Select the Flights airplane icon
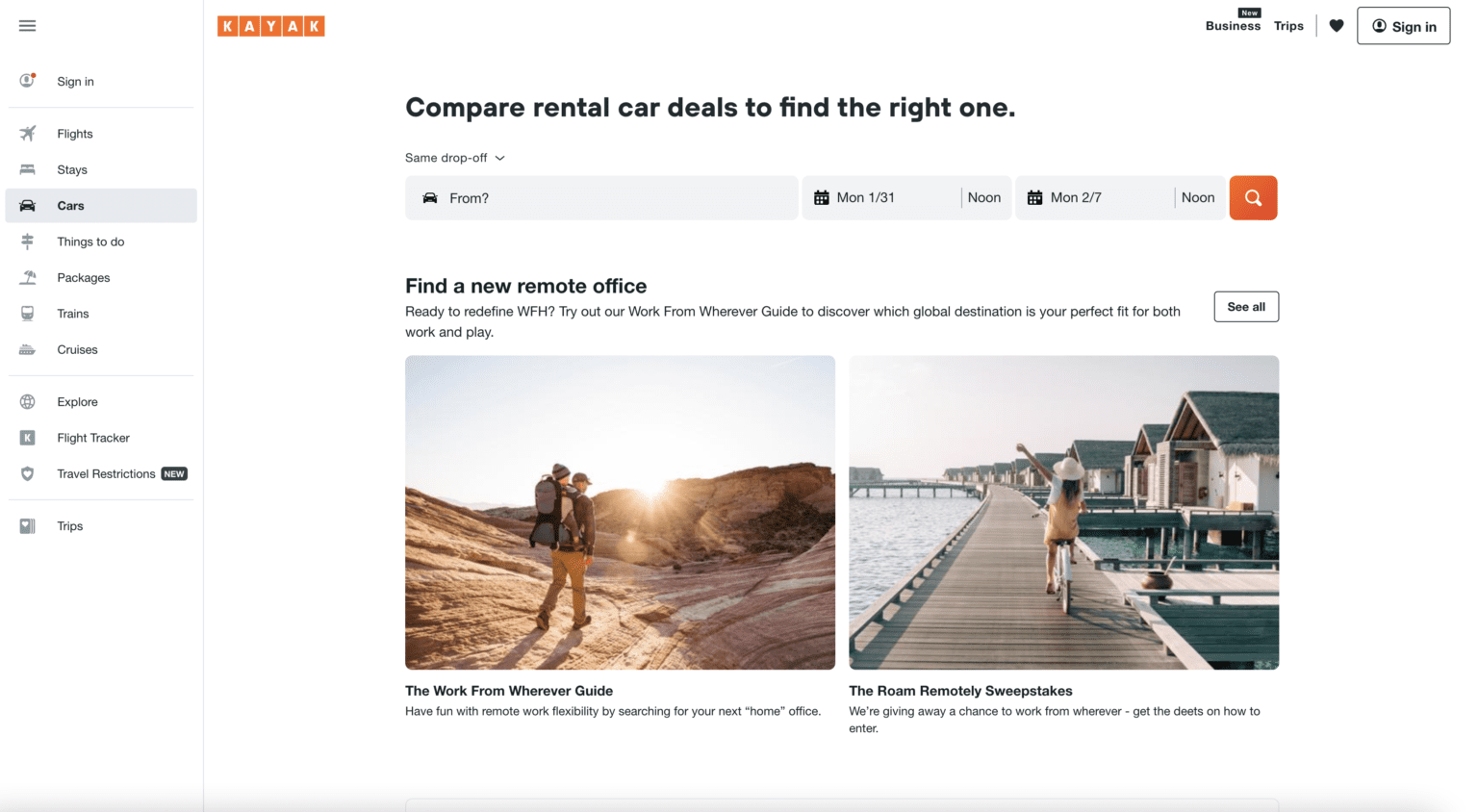 tap(28, 134)
